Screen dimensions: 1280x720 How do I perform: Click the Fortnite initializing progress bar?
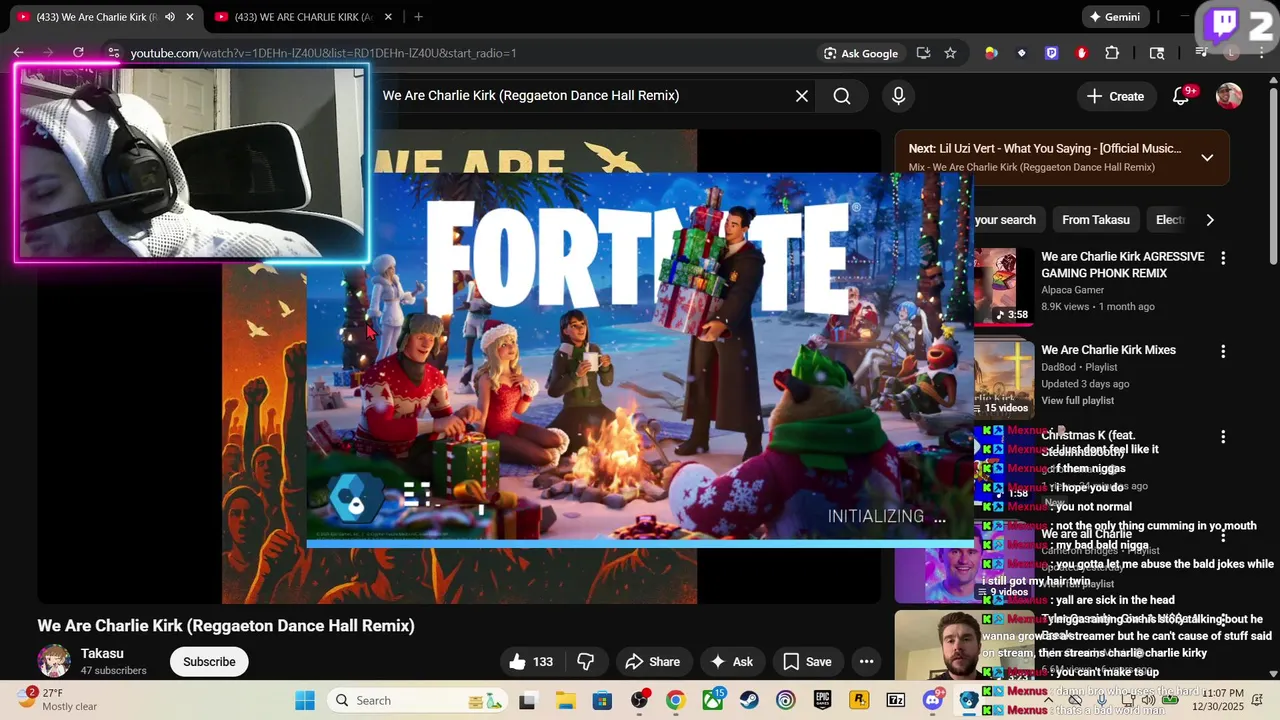640,543
